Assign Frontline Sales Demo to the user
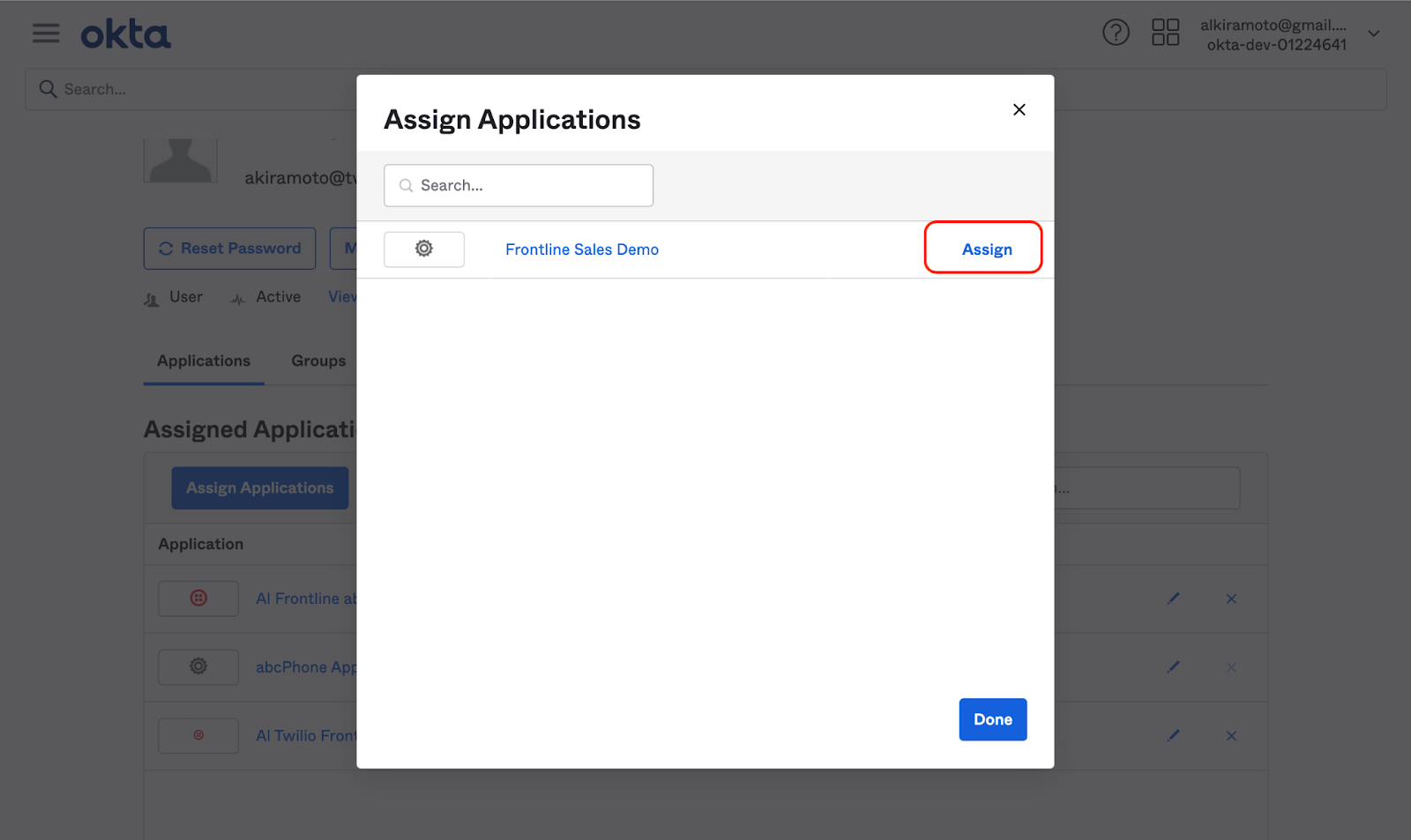1411x840 pixels. 987,249
